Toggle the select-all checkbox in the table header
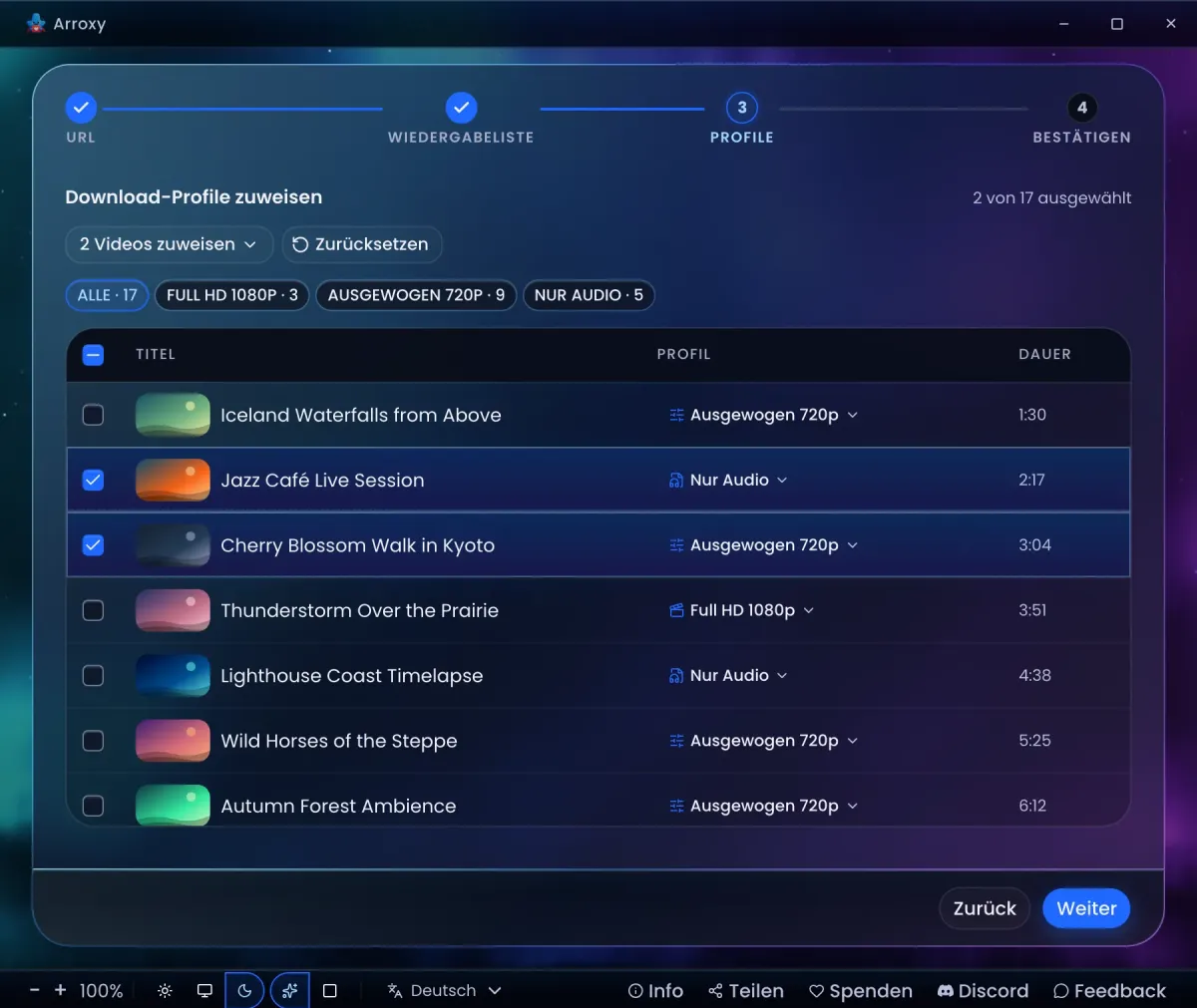Image resolution: width=1197 pixels, height=1008 pixels. (93, 354)
